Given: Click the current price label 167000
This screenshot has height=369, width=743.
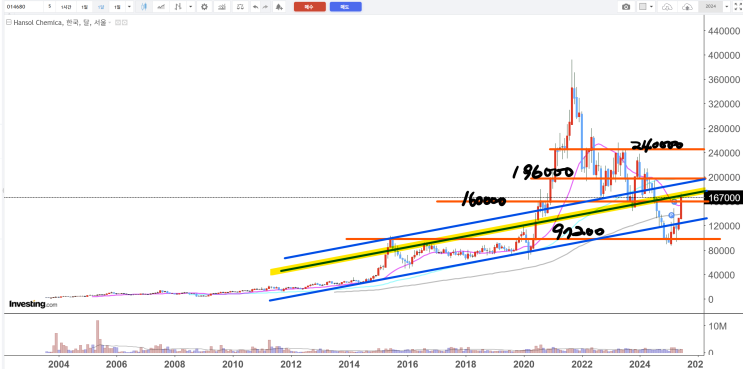Looking at the screenshot, I should 724,198.
